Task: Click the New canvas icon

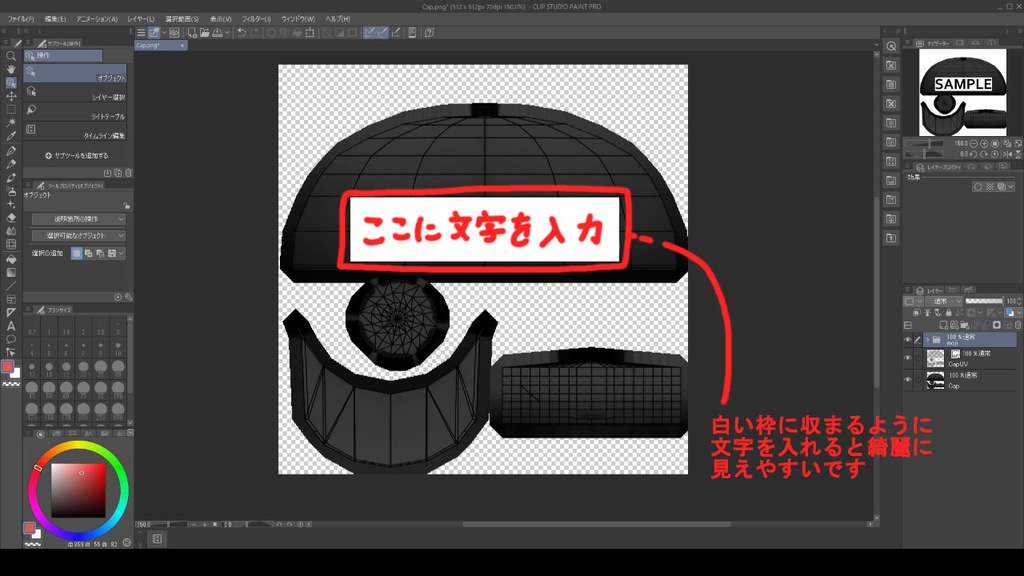Action: pos(192,32)
